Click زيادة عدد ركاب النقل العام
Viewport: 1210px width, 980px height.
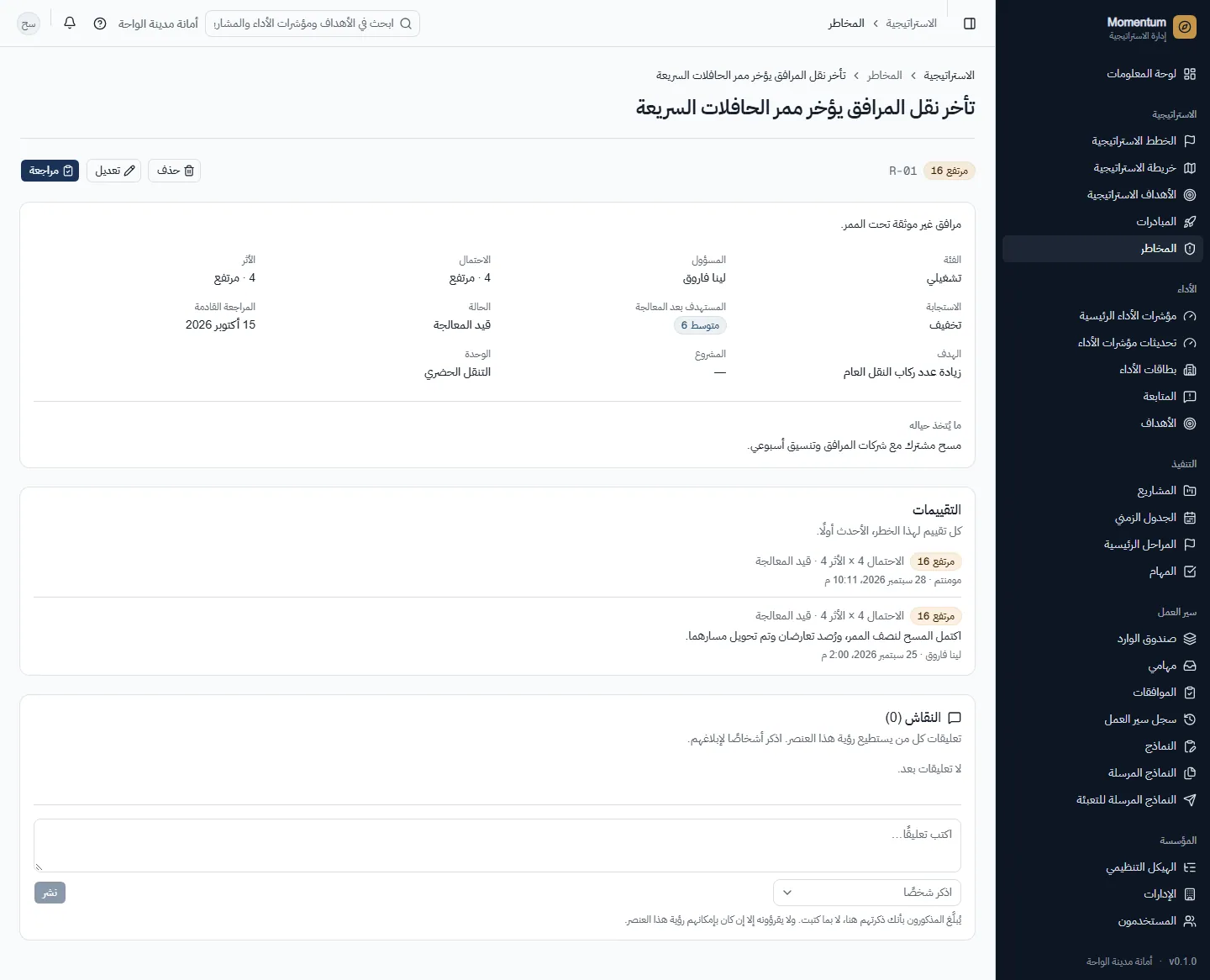pyautogui.click(x=902, y=372)
